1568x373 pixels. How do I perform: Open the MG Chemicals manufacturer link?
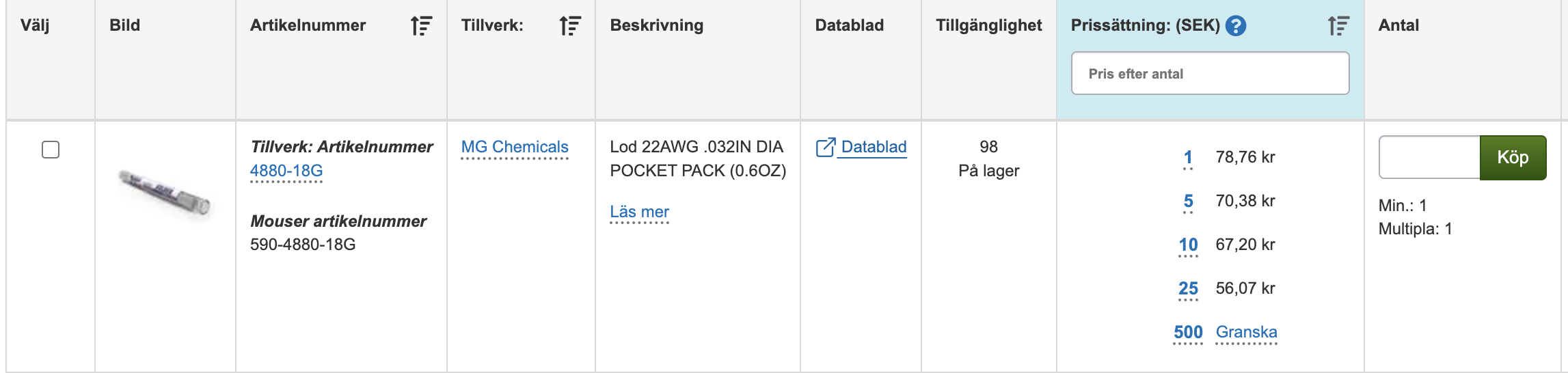[x=515, y=147]
